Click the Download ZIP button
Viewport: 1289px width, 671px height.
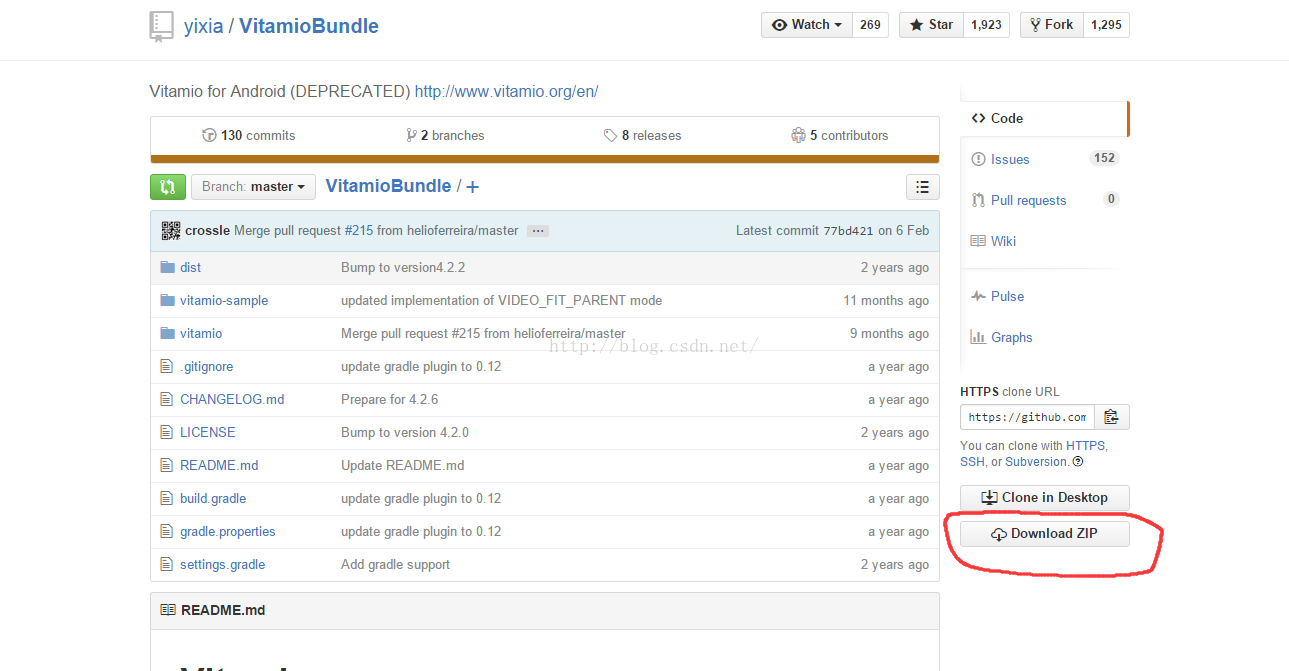[x=1045, y=534]
